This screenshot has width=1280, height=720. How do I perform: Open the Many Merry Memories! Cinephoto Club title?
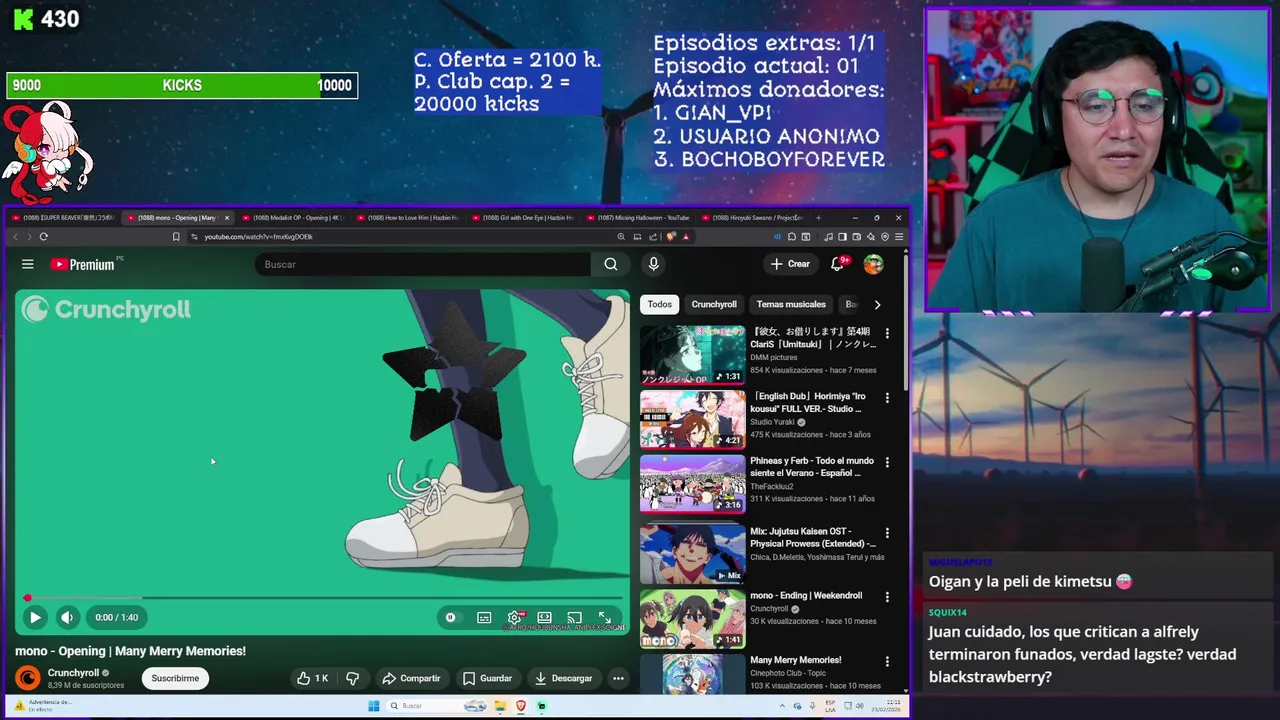click(x=795, y=660)
